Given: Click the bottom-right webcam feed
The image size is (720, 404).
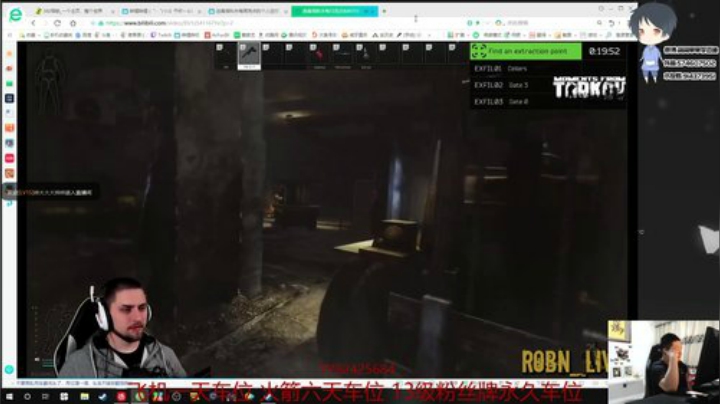Looking at the screenshot, I should click(x=664, y=362).
